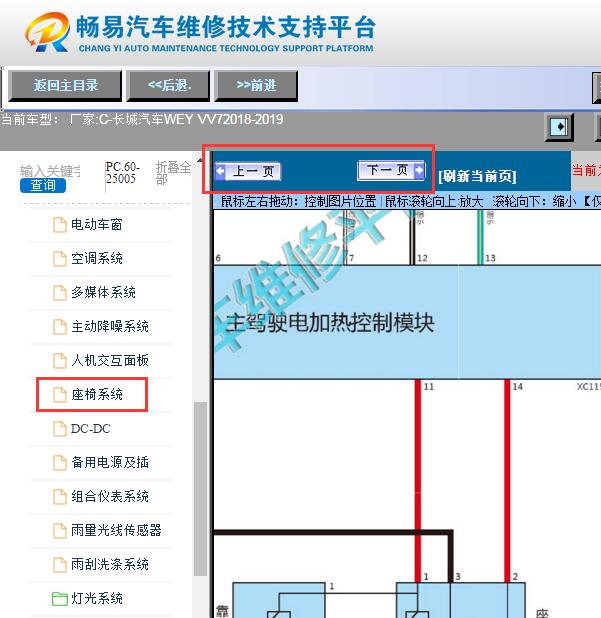Click pin number 13 above the module
Screen dimensions: 601x618
point(490,258)
